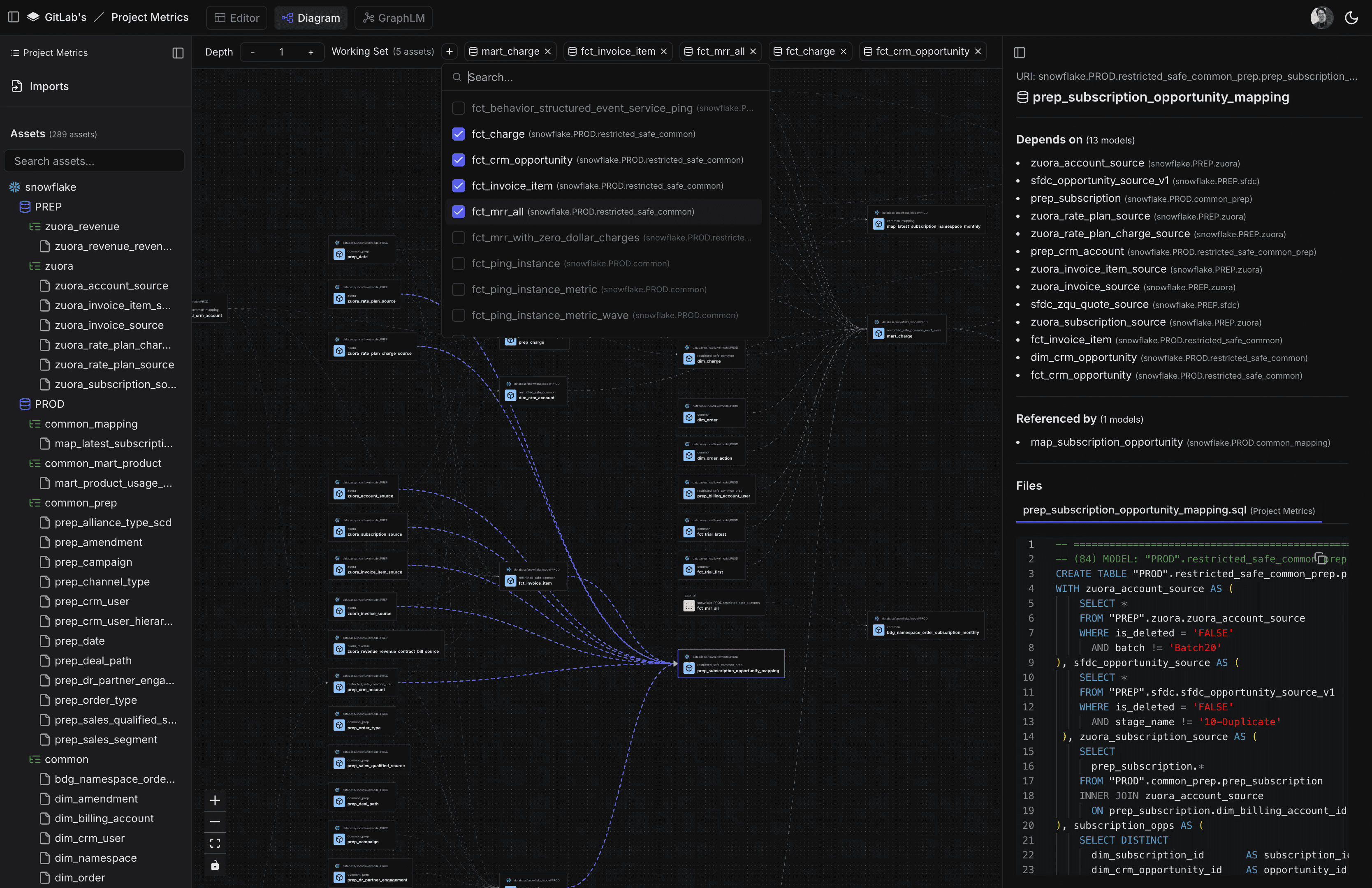Zoom out on the diagram canvas
Image resolution: width=1372 pixels, height=888 pixels.
tap(215, 822)
